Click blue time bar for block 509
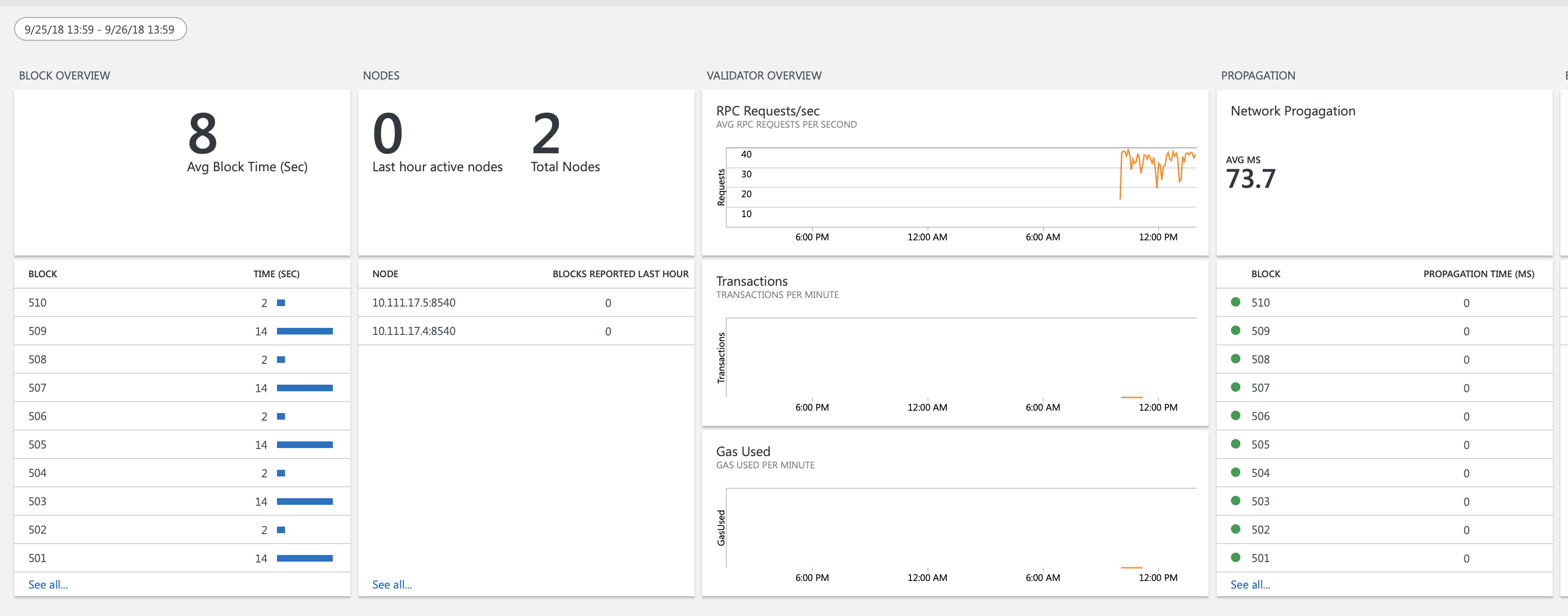1568x616 pixels. pos(304,331)
